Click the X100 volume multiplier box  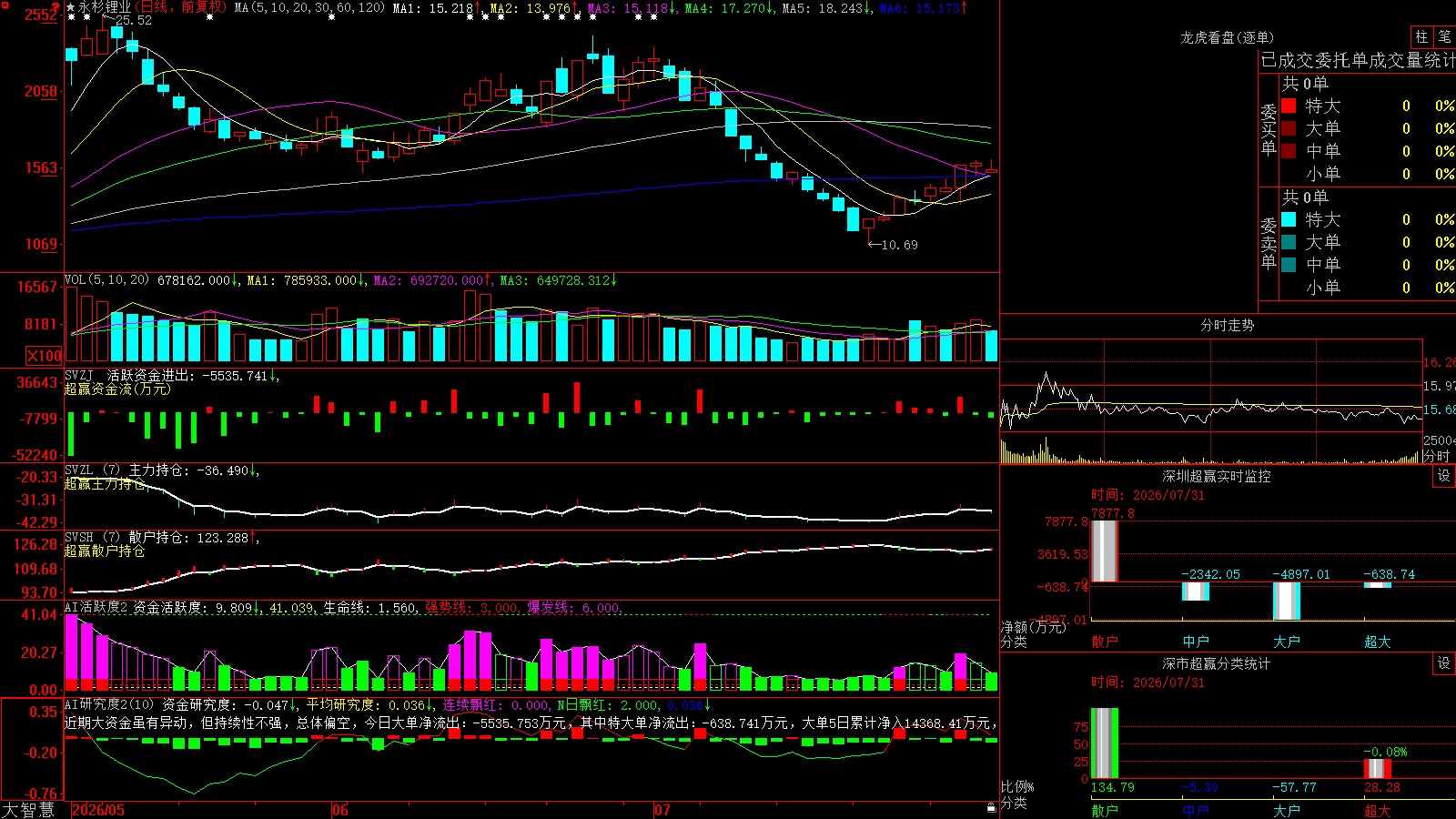(45, 356)
